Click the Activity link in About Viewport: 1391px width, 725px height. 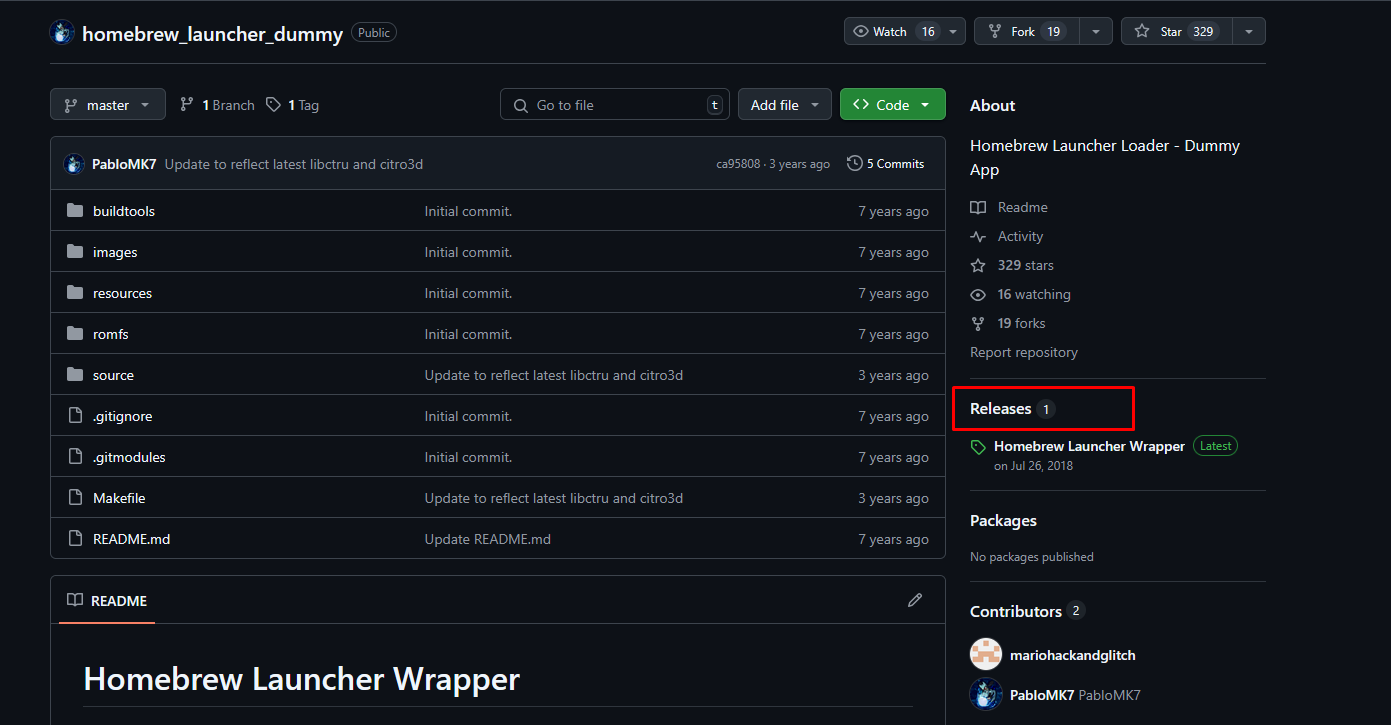(x=1021, y=236)
